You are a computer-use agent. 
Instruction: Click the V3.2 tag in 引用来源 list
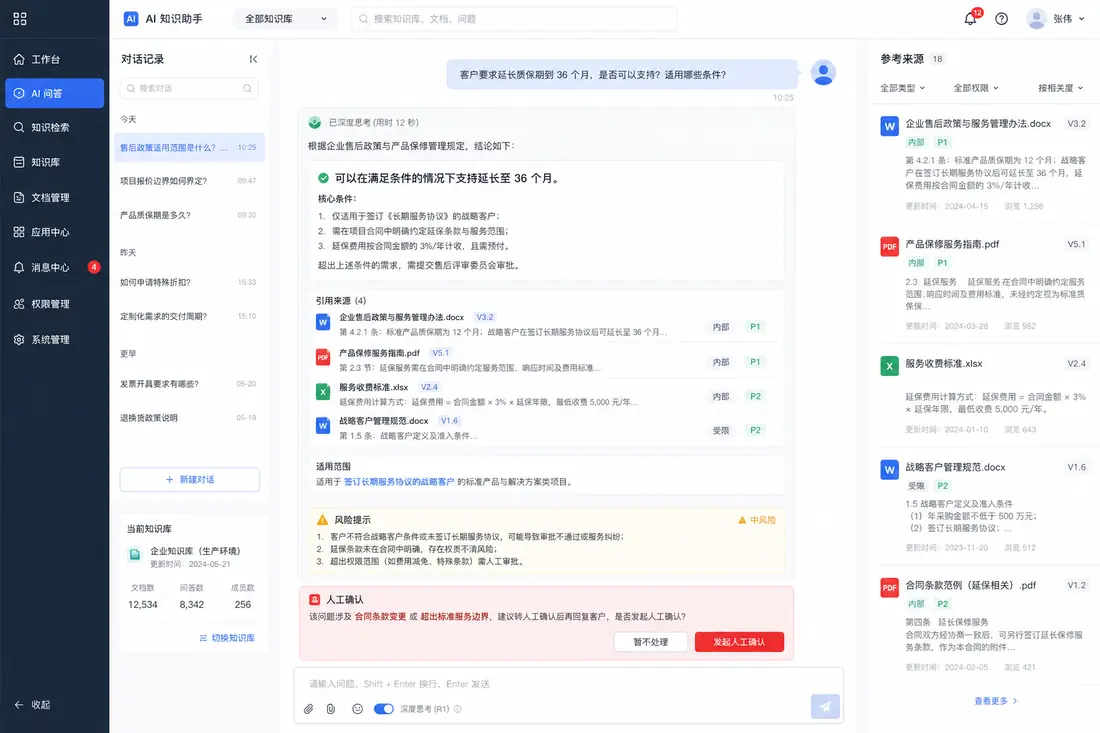point(485,317)
